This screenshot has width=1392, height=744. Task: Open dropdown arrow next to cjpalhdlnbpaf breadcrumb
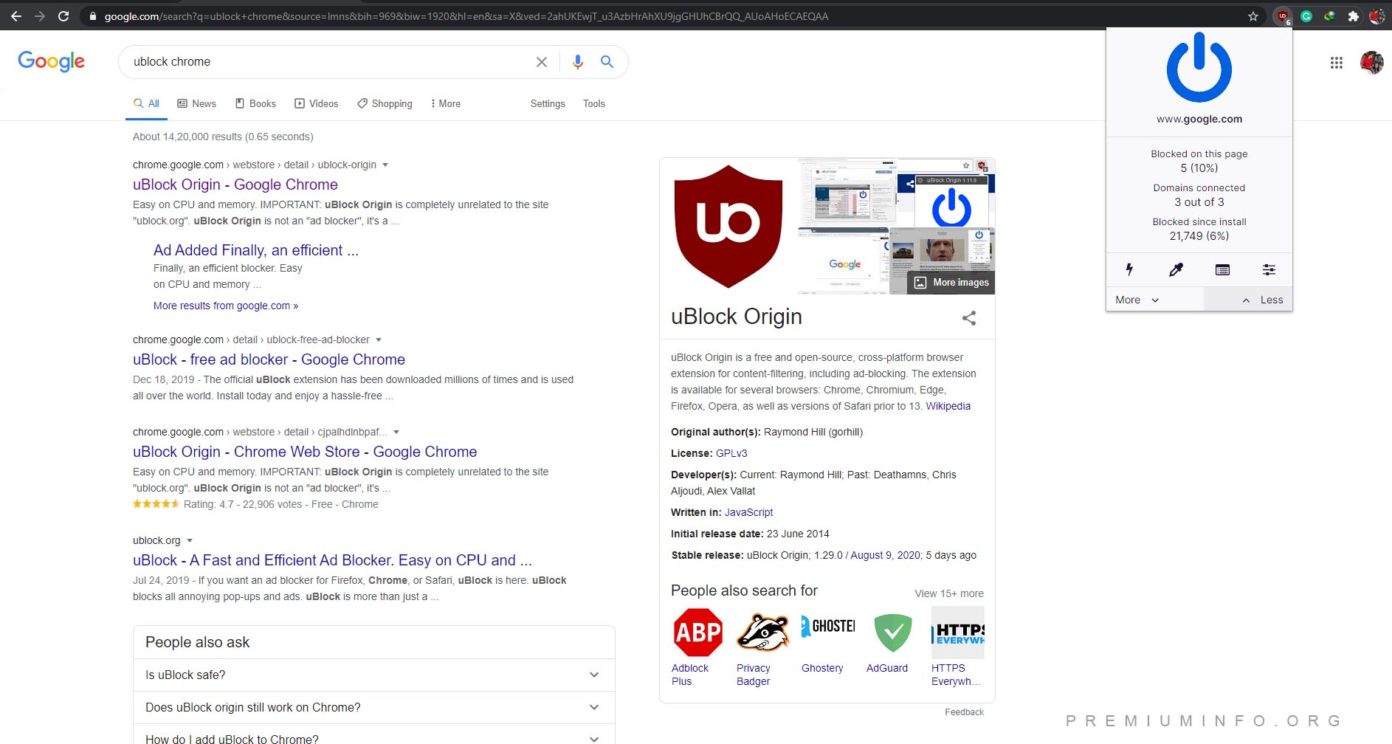pyautogui.click(x=396, y=432)
